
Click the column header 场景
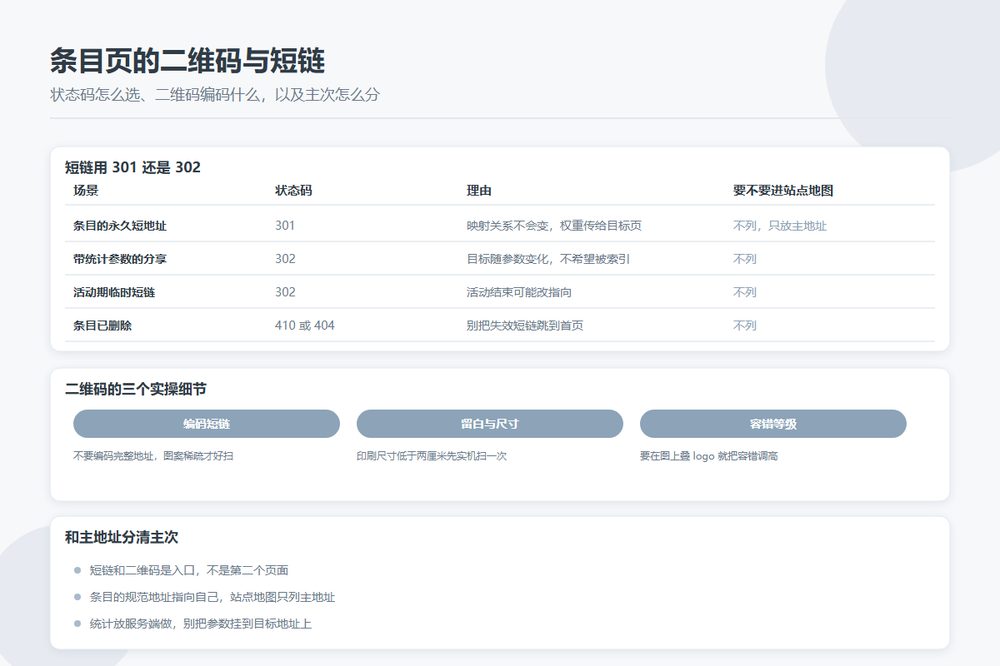pyautogui.click(x=85, y=190)
